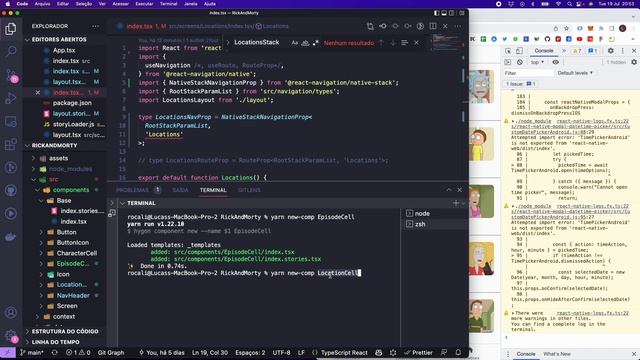Click Git Graph in status bar
Image resolution: width=640 pixels, height=360 pixels.
[111, 353]
